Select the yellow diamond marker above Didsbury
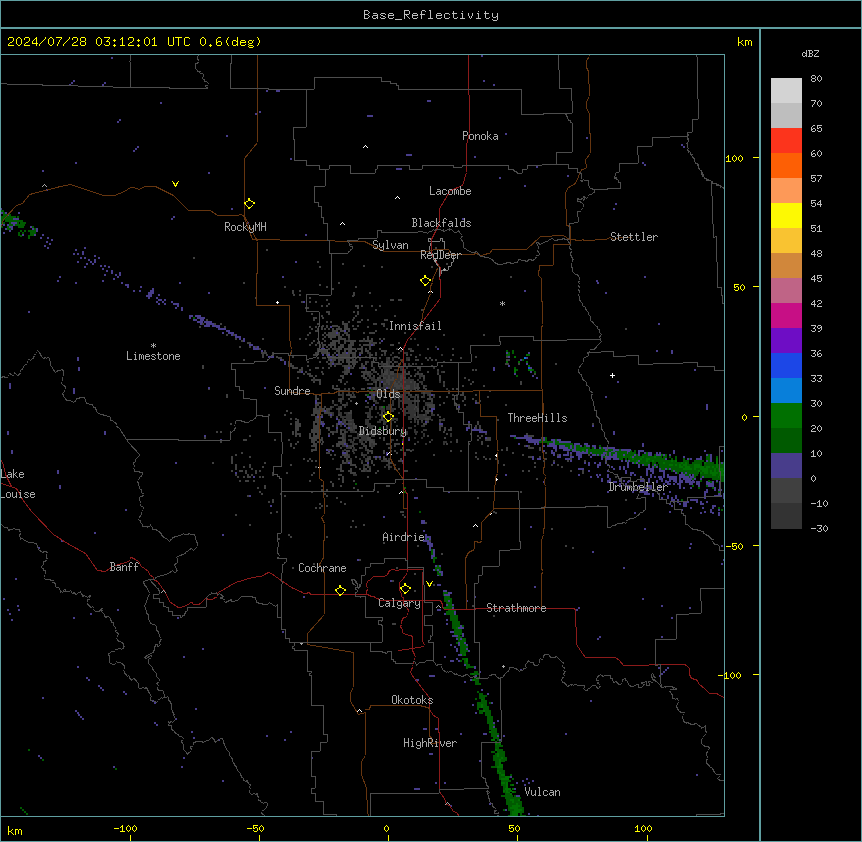Screen dimensions: 862x842 tap(388, 417)
